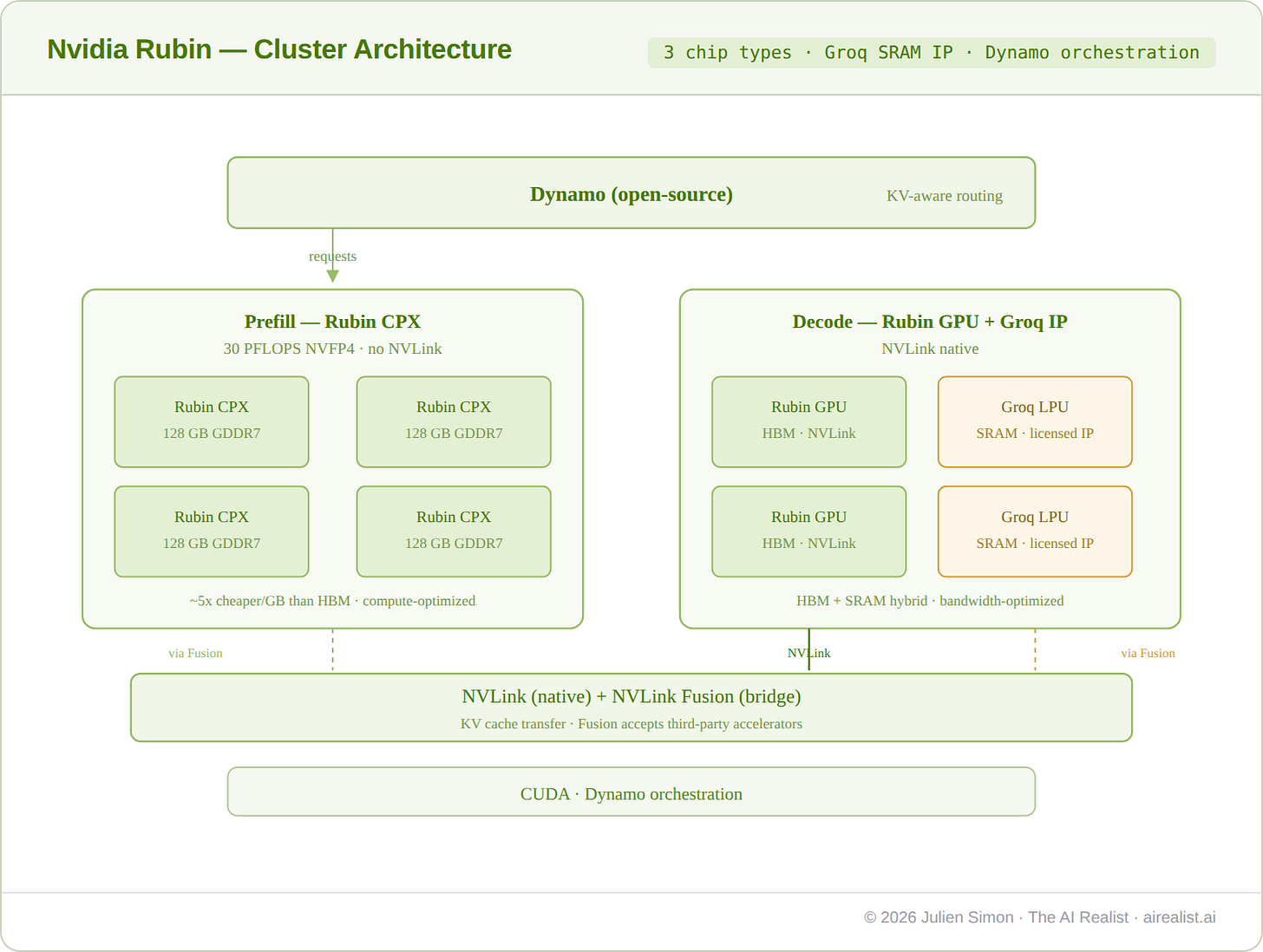Viewport: 1263px width, 952px height.
Task: Click the 'KV-aware routing' note
Action: click(945, 196)
